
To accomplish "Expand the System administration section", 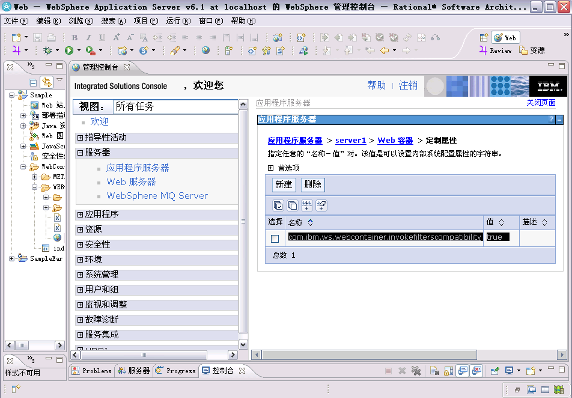I will (x=80, y=275).
